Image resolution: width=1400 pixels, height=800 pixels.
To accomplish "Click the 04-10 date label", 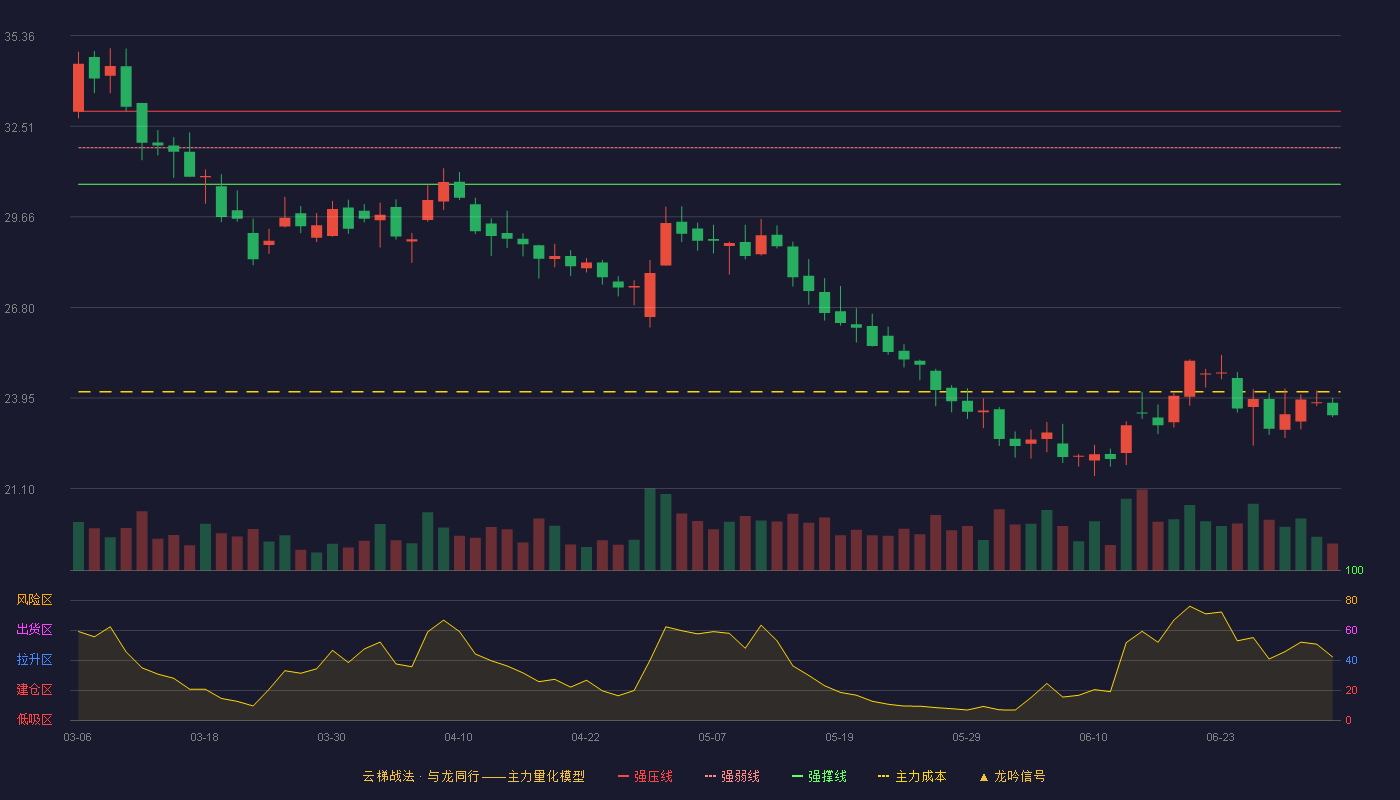I will tap(458, 737).
